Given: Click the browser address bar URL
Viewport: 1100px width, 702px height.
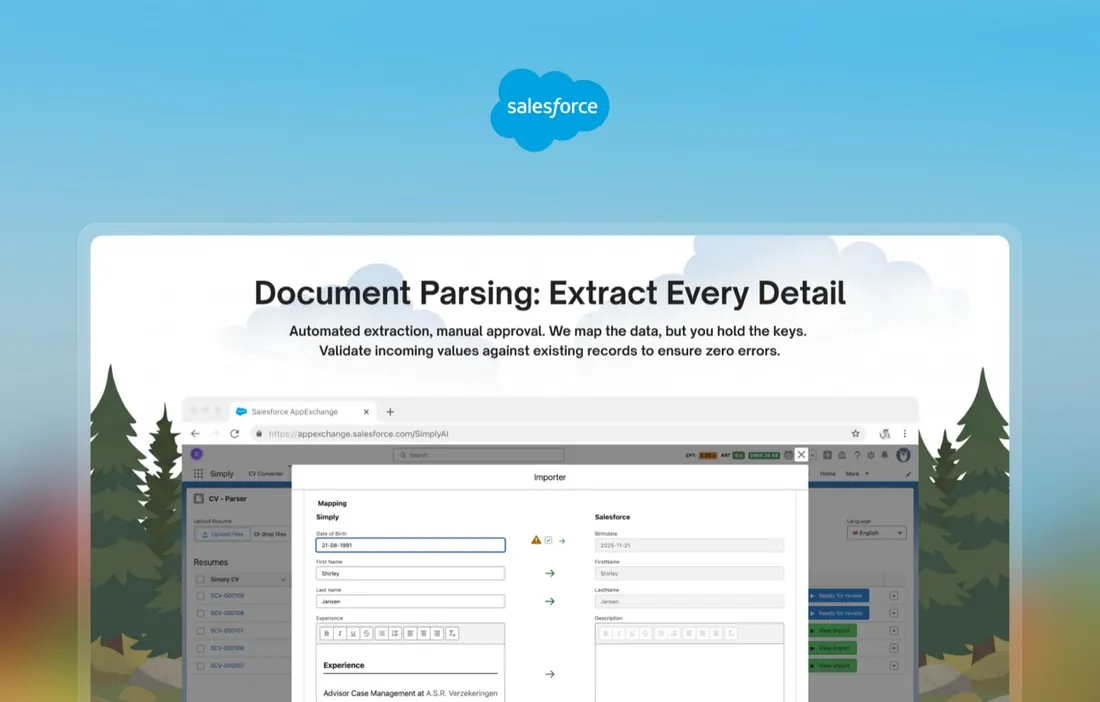Looking at the screenshot, I should coord(358,433).
